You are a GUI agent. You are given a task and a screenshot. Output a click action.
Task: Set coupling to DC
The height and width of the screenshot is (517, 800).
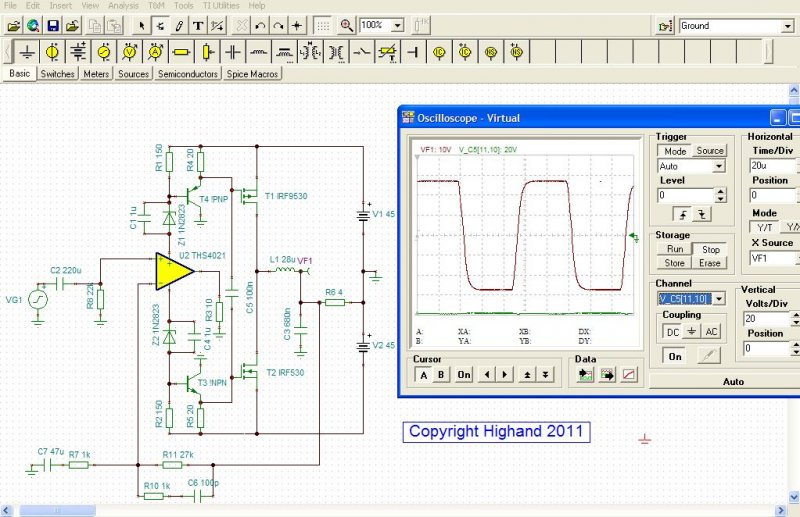(672, 332)
